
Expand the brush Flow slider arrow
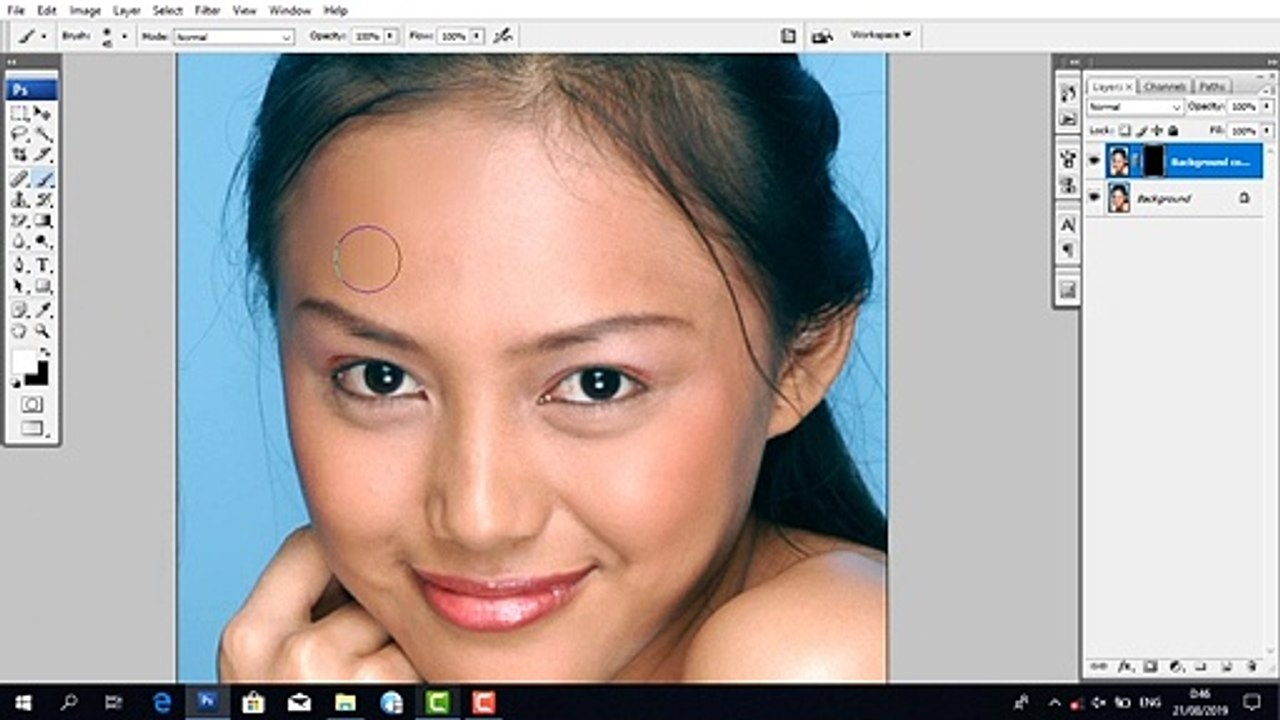(x=477, y=36)
